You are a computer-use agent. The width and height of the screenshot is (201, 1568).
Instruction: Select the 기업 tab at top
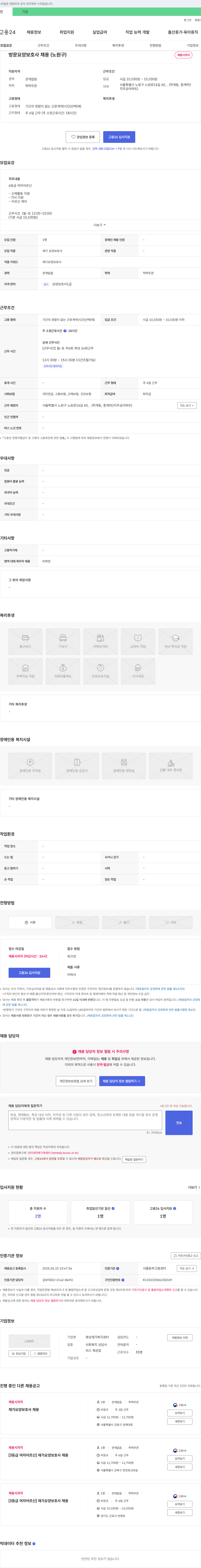click(25, 12)
